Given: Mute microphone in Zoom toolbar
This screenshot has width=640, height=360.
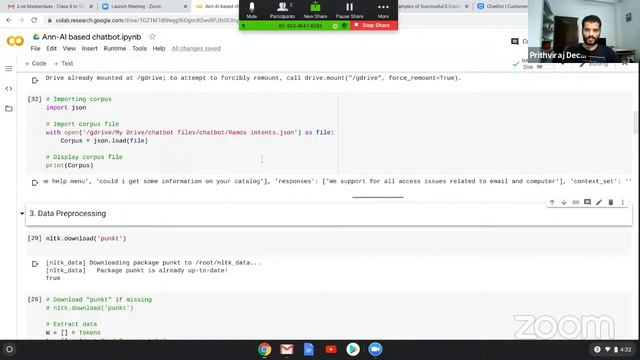Looking at the screenshot, I should (x=251, y=10).
